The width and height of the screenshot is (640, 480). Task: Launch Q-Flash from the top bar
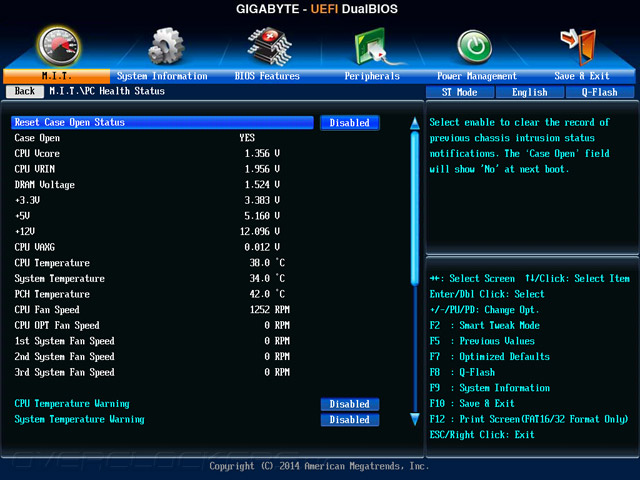click(600, 92)
